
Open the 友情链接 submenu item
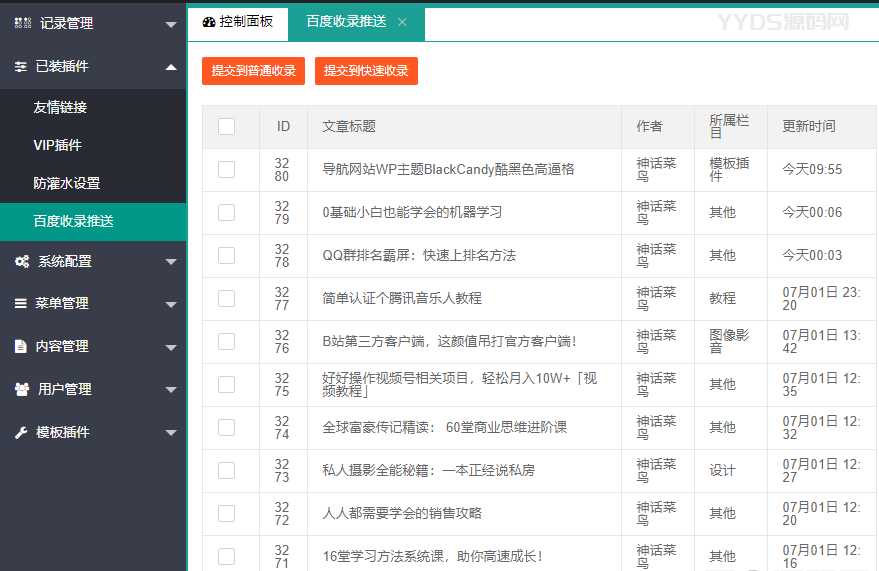pyautogui.click(x=60, y=107)
